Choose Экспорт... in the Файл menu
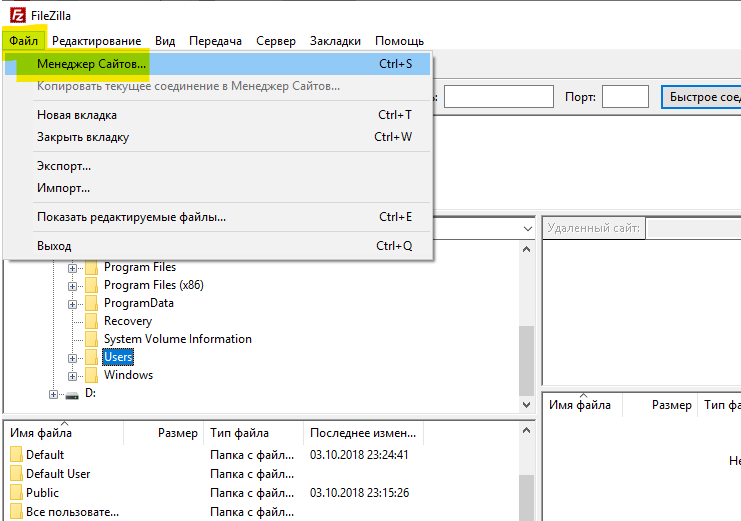Image resolution: width=741 pixels, height=521 pixels. point(217,166)
